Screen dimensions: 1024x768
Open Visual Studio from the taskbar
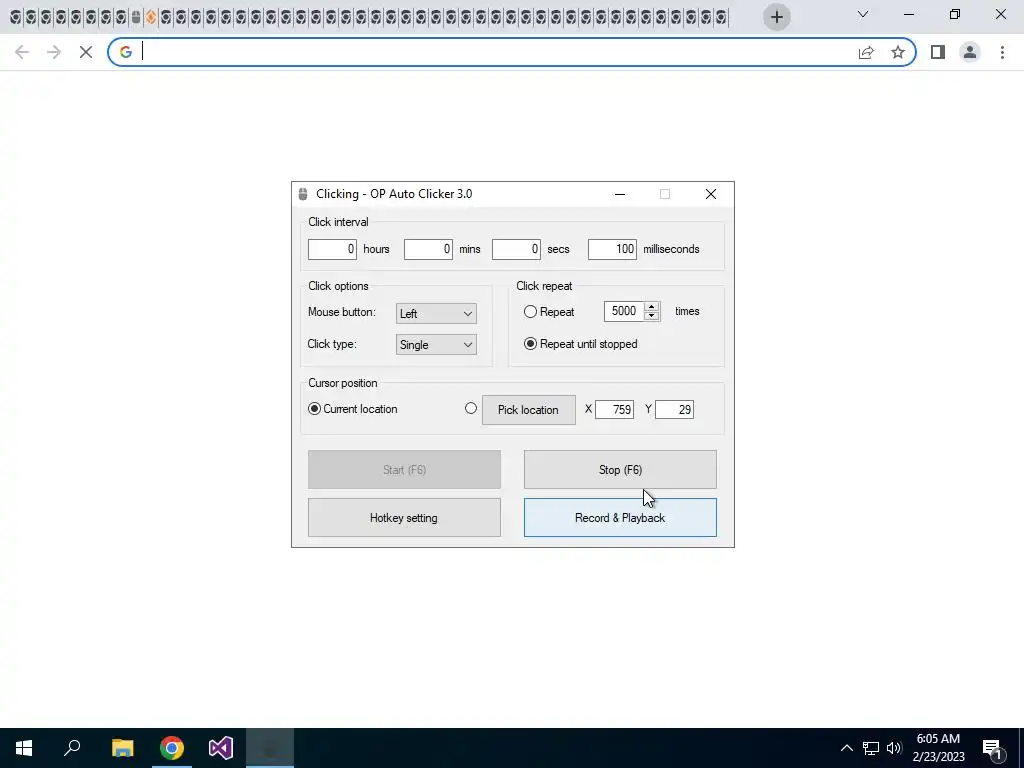coord(221,748)
